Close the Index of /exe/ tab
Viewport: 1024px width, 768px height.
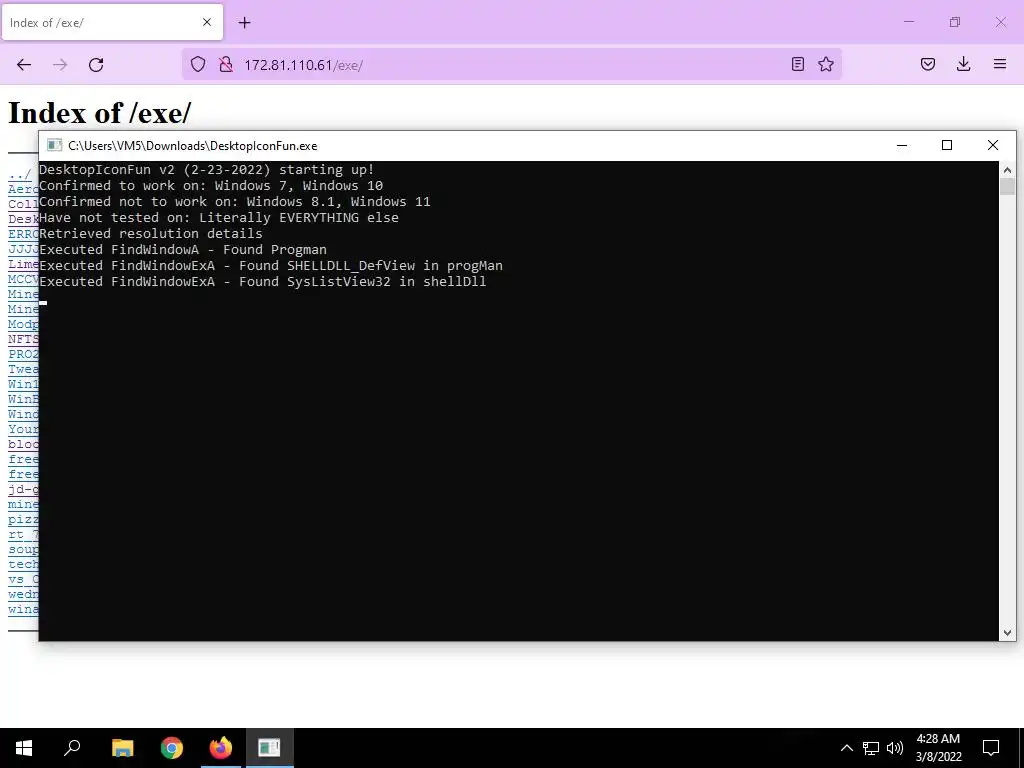207,22
